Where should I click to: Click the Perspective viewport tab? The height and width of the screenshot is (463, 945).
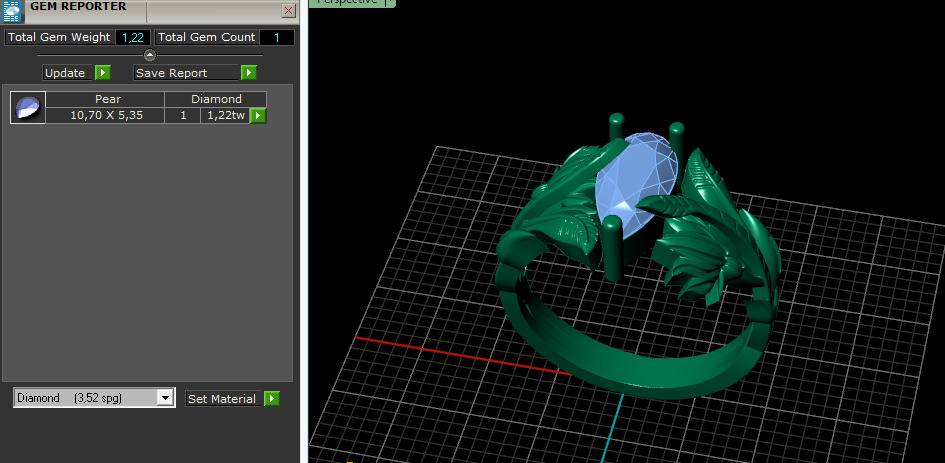(347, 2)
